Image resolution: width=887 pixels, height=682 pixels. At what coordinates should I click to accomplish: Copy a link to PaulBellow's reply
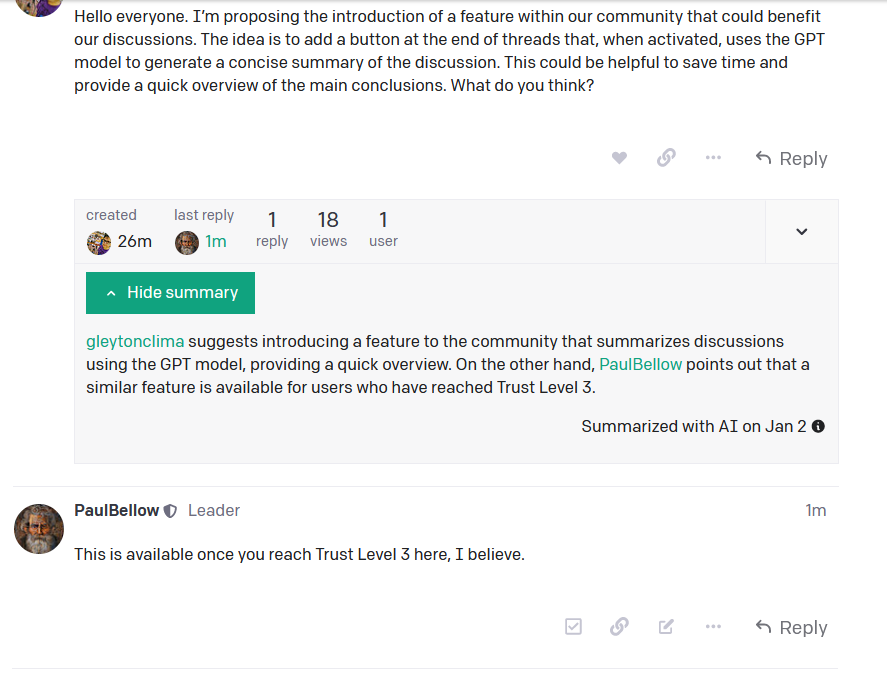pos(619,626)
